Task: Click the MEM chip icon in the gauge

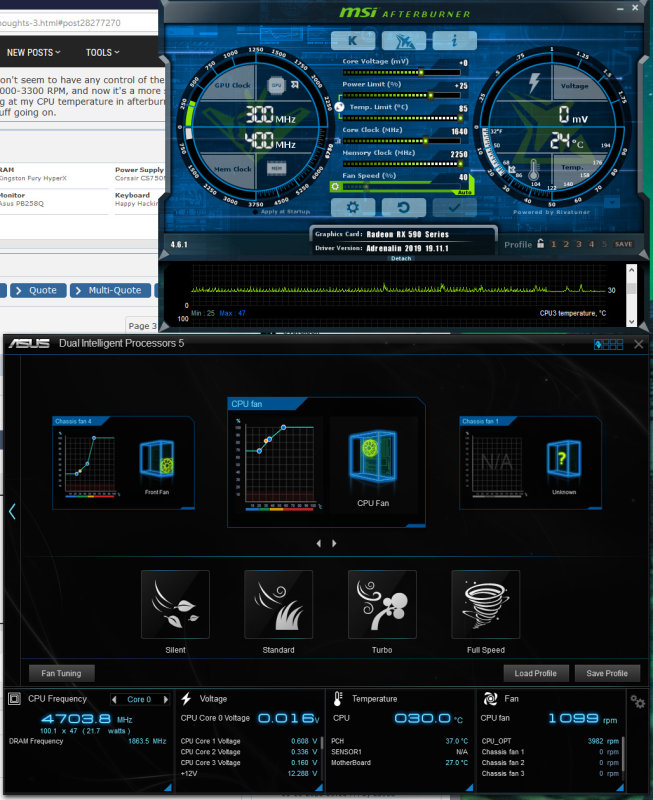Action: (x=277, y=168)
